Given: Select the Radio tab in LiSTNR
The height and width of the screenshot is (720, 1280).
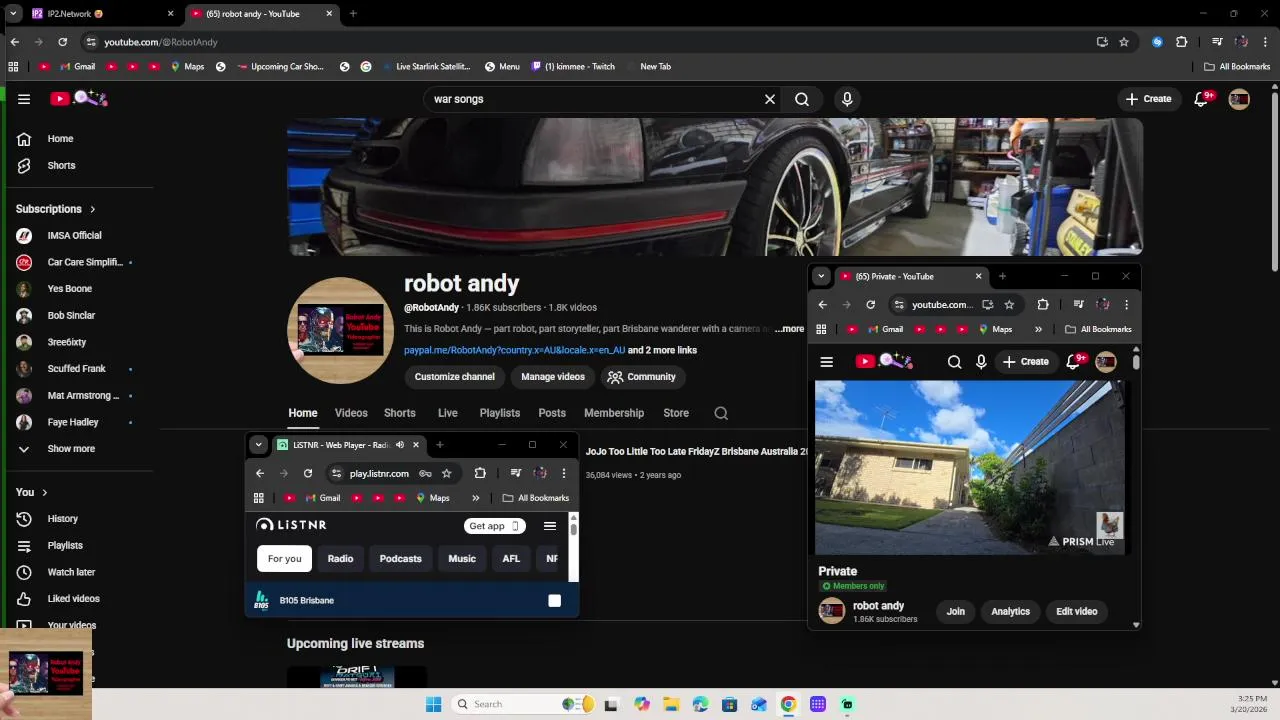Looking at the screenshot, I should click(x=341, y=559).
